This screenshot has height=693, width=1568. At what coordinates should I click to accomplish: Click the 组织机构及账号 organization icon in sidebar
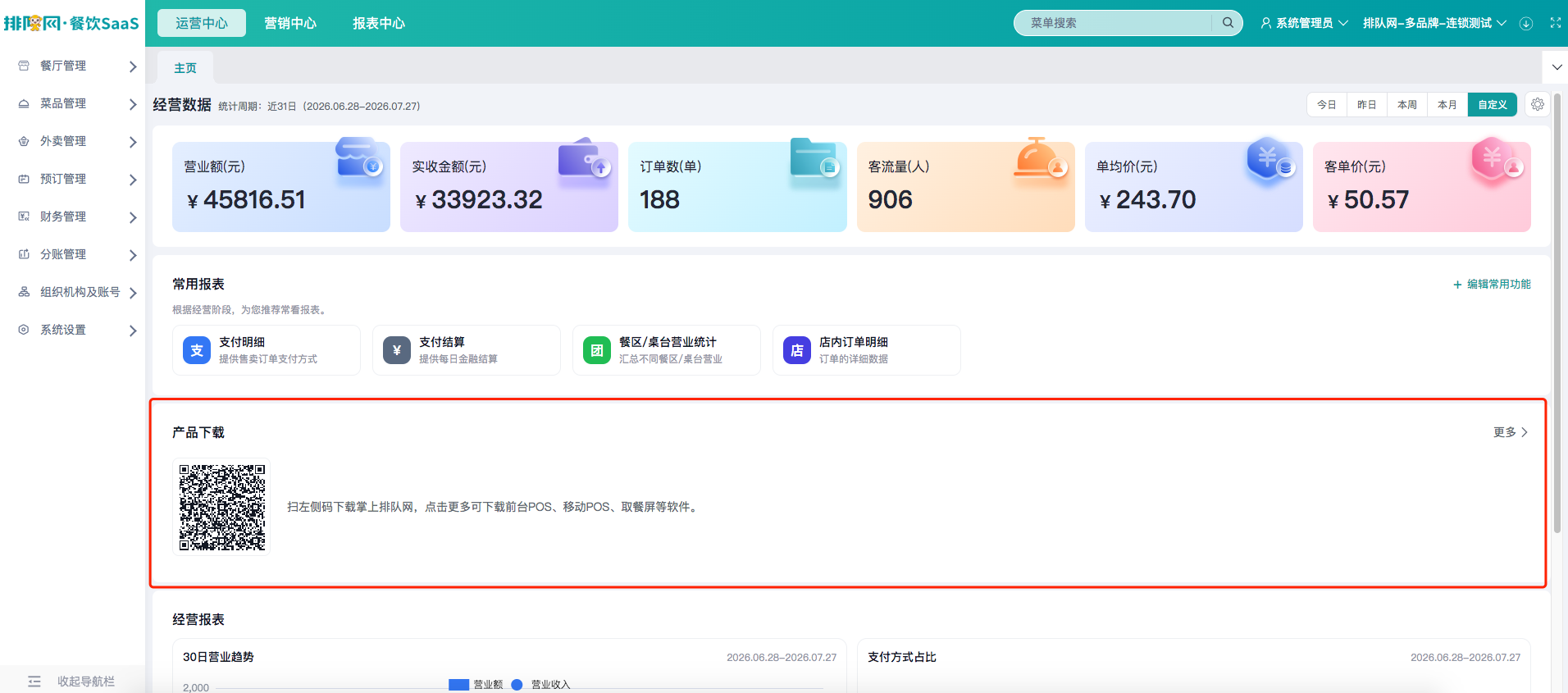tap(24, 292)
